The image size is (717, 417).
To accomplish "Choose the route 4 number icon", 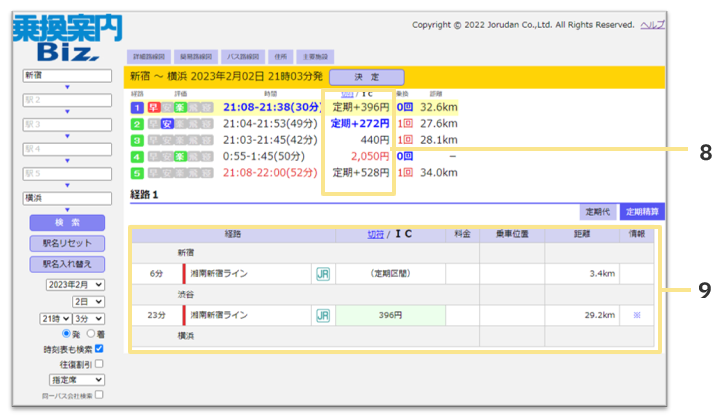I will tap(136, 156).
